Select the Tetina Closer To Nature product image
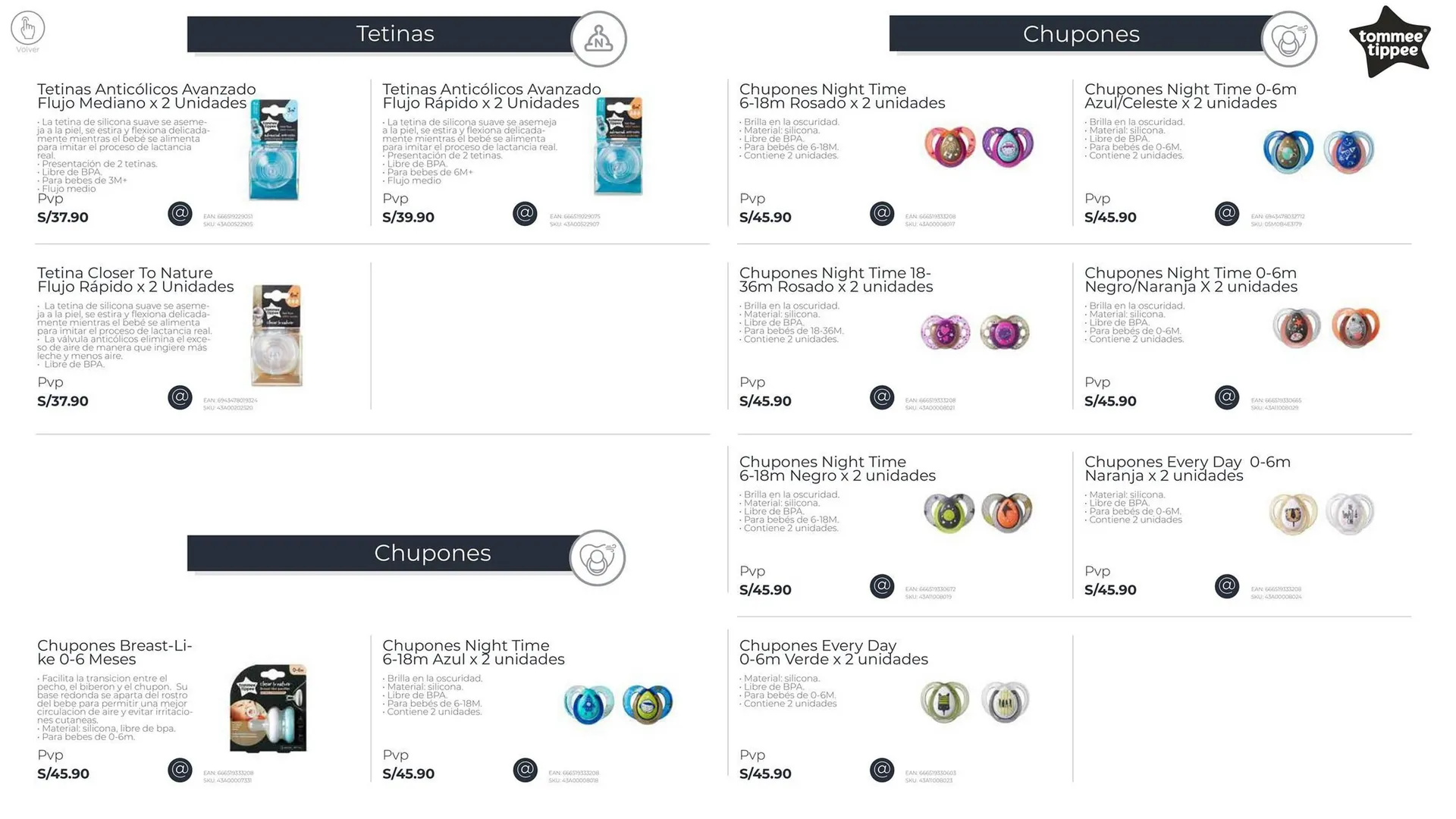This screenshot has width=1456, height=819. [277, 336]
